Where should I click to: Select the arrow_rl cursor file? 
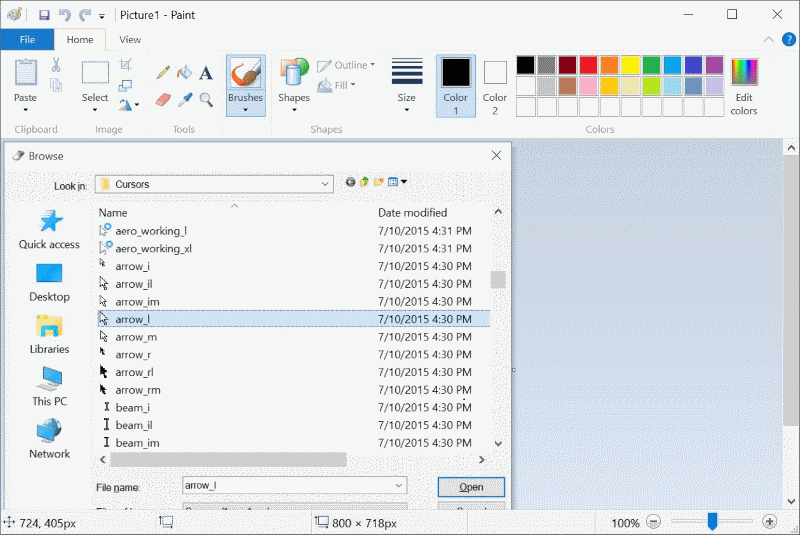coord(294,372)
